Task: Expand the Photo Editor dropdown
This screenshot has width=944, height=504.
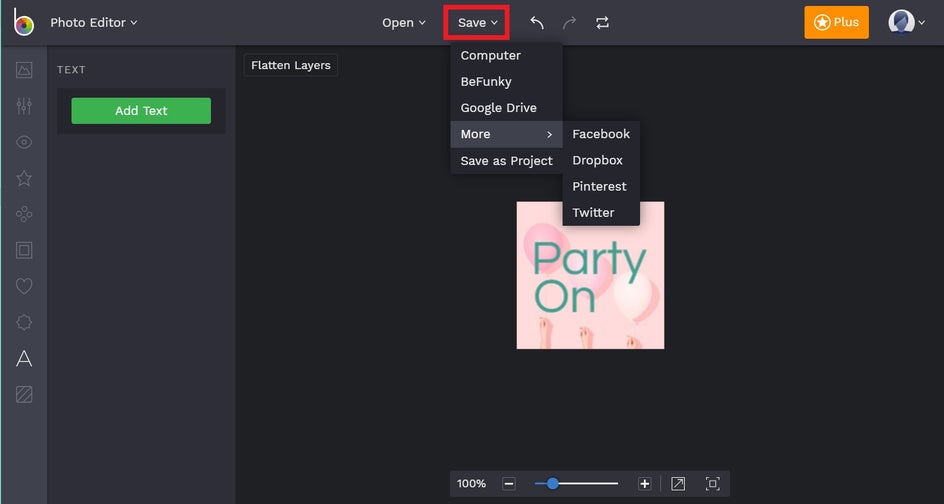Action: pos(94,22)
